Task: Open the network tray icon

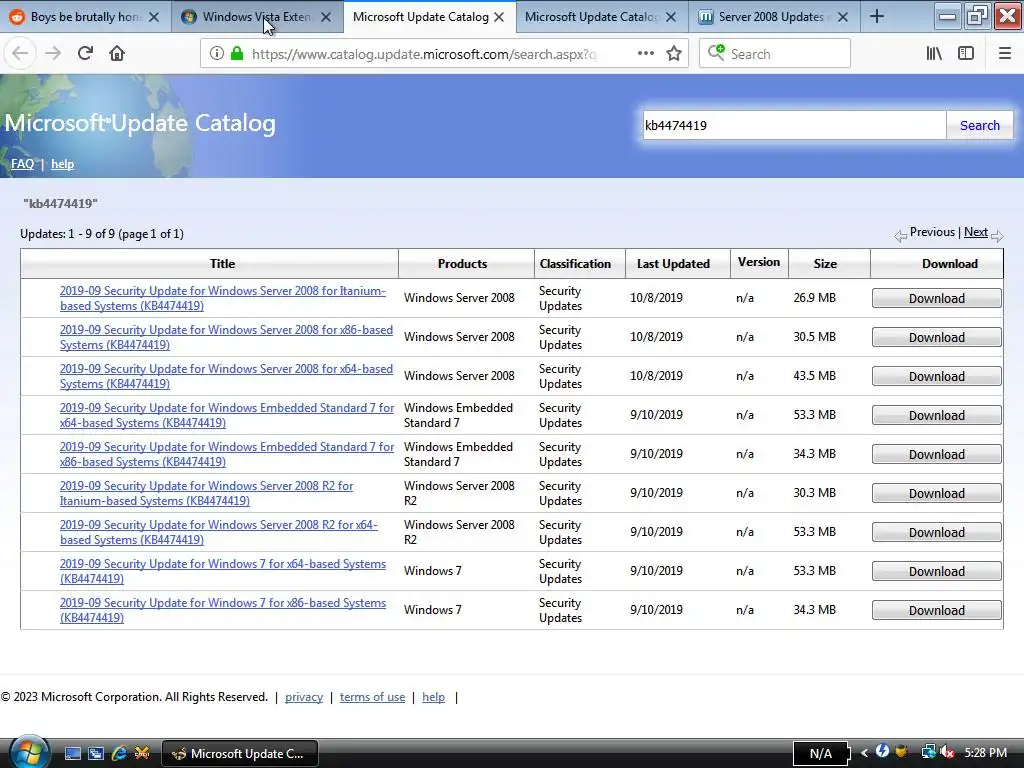Action: pos(927,752)
